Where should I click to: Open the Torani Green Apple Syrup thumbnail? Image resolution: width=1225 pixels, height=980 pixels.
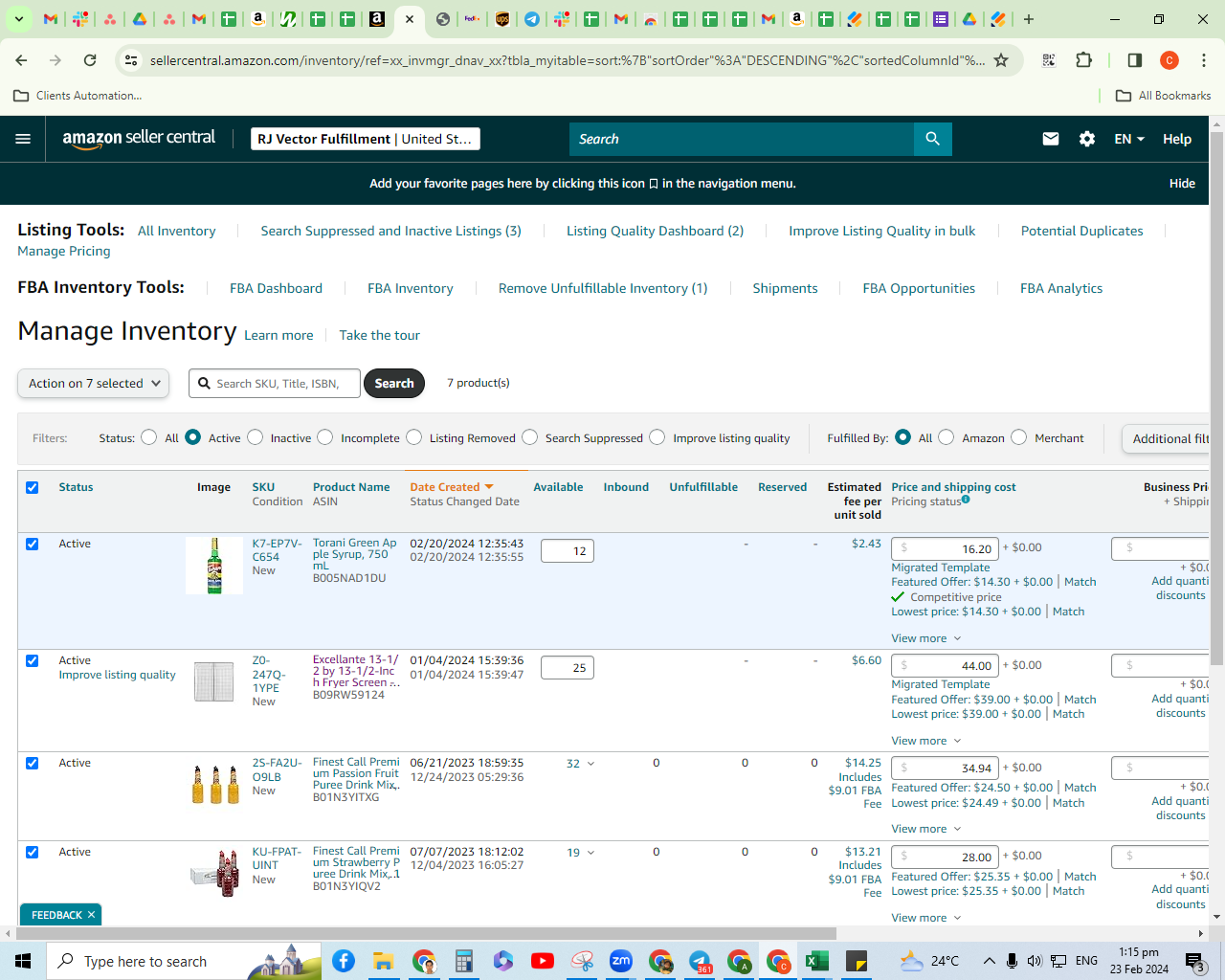tap(214, 566)
